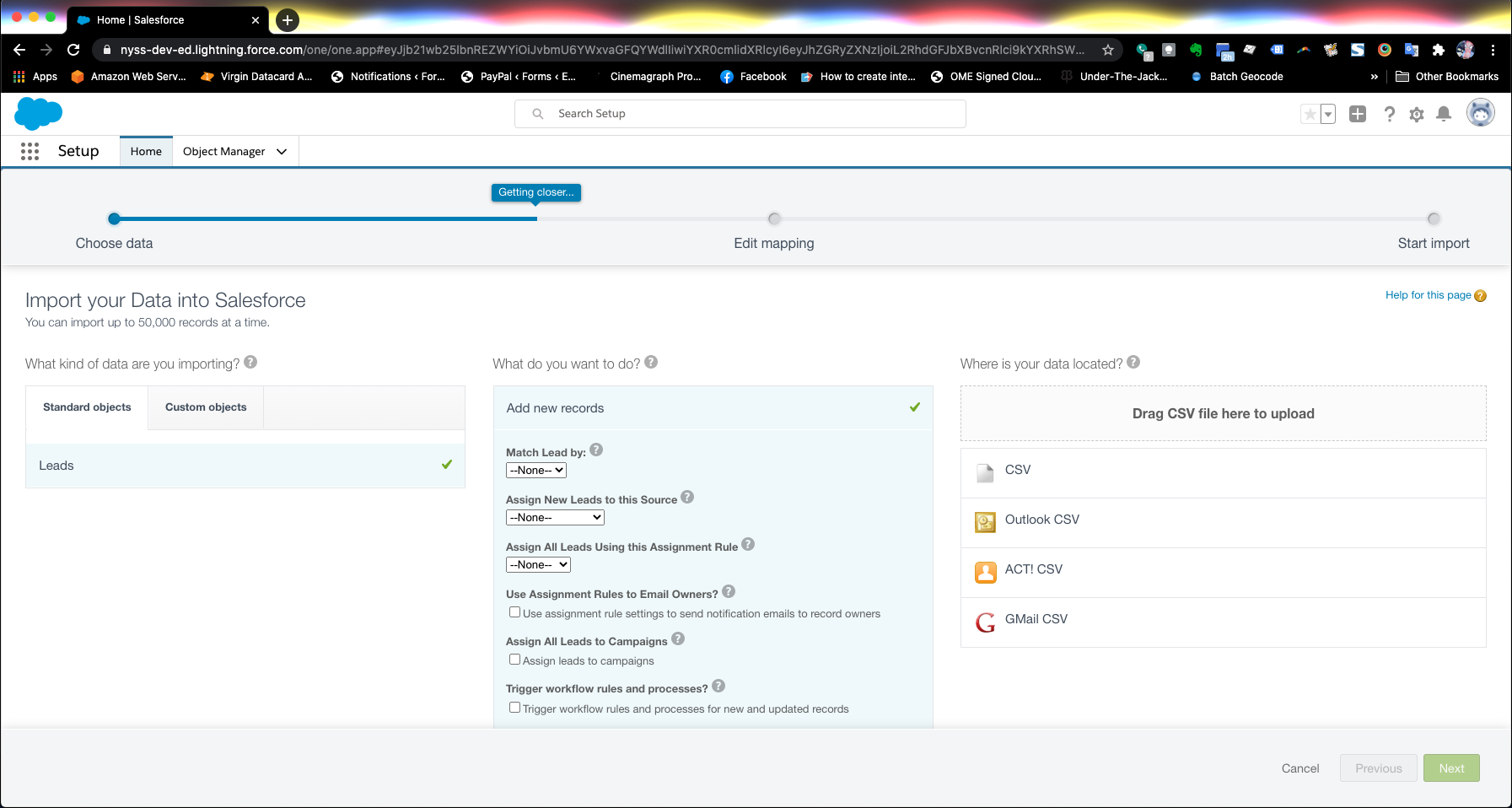Open the Other Bookmarks folder
Image resolution: width=1512 pixels, height=808 pixels.
coord(1447,77)
